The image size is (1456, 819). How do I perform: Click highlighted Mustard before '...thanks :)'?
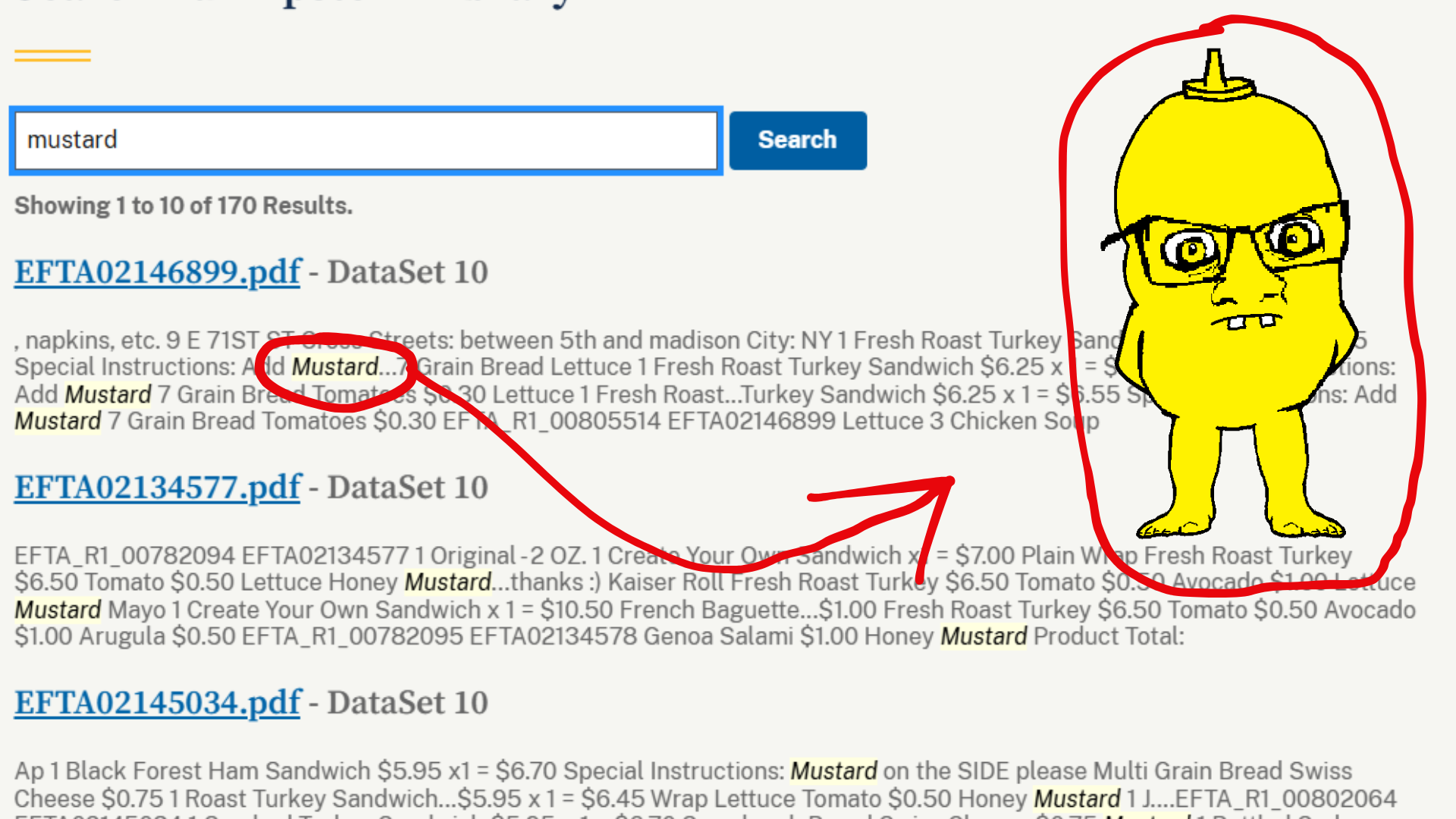tap(447, 582)
